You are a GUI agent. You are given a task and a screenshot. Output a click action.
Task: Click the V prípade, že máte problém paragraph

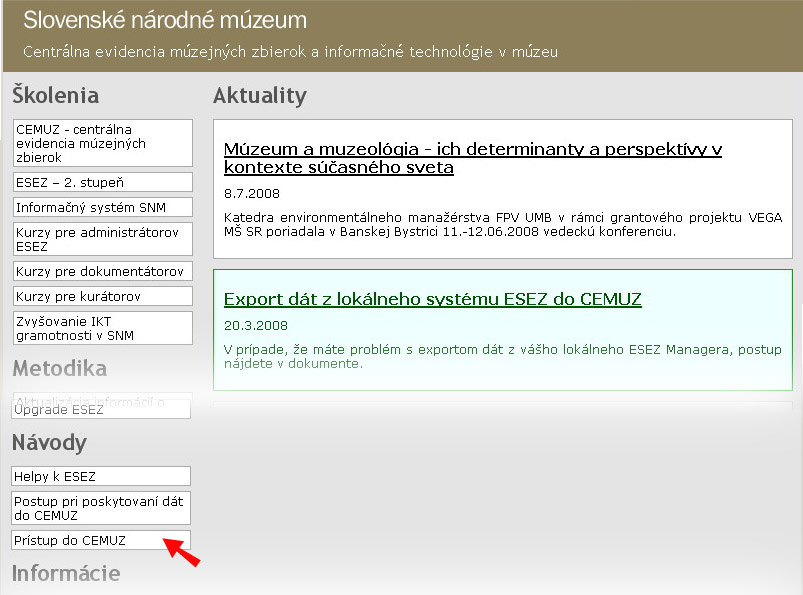click(x=503, y=356)
